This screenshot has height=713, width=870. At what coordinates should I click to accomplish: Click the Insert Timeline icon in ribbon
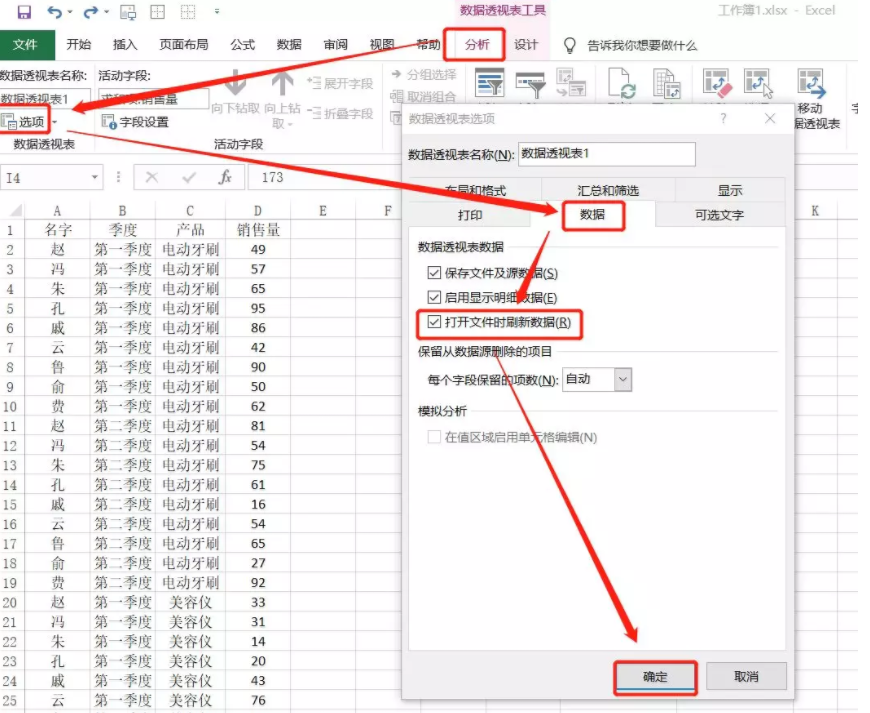click(x=530, y=84)
